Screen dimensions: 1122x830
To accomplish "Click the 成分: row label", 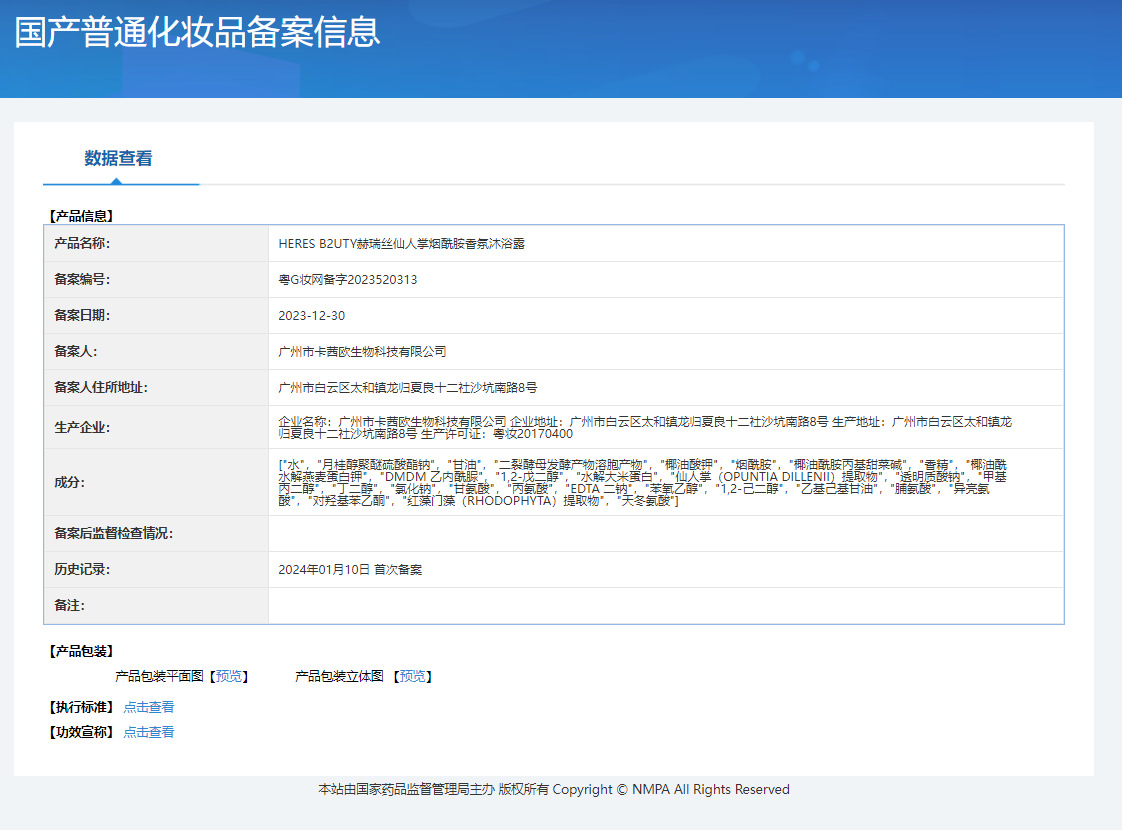I will 69,482.
